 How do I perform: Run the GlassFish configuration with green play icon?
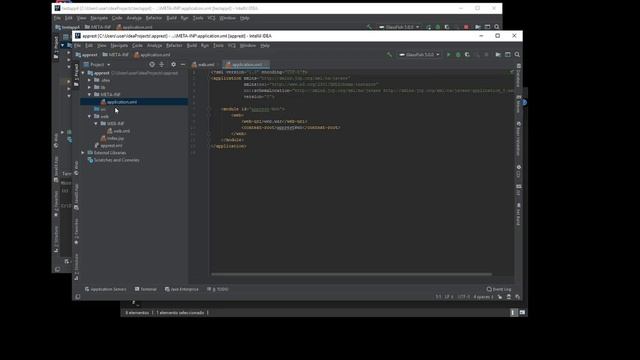coord(449,55)
